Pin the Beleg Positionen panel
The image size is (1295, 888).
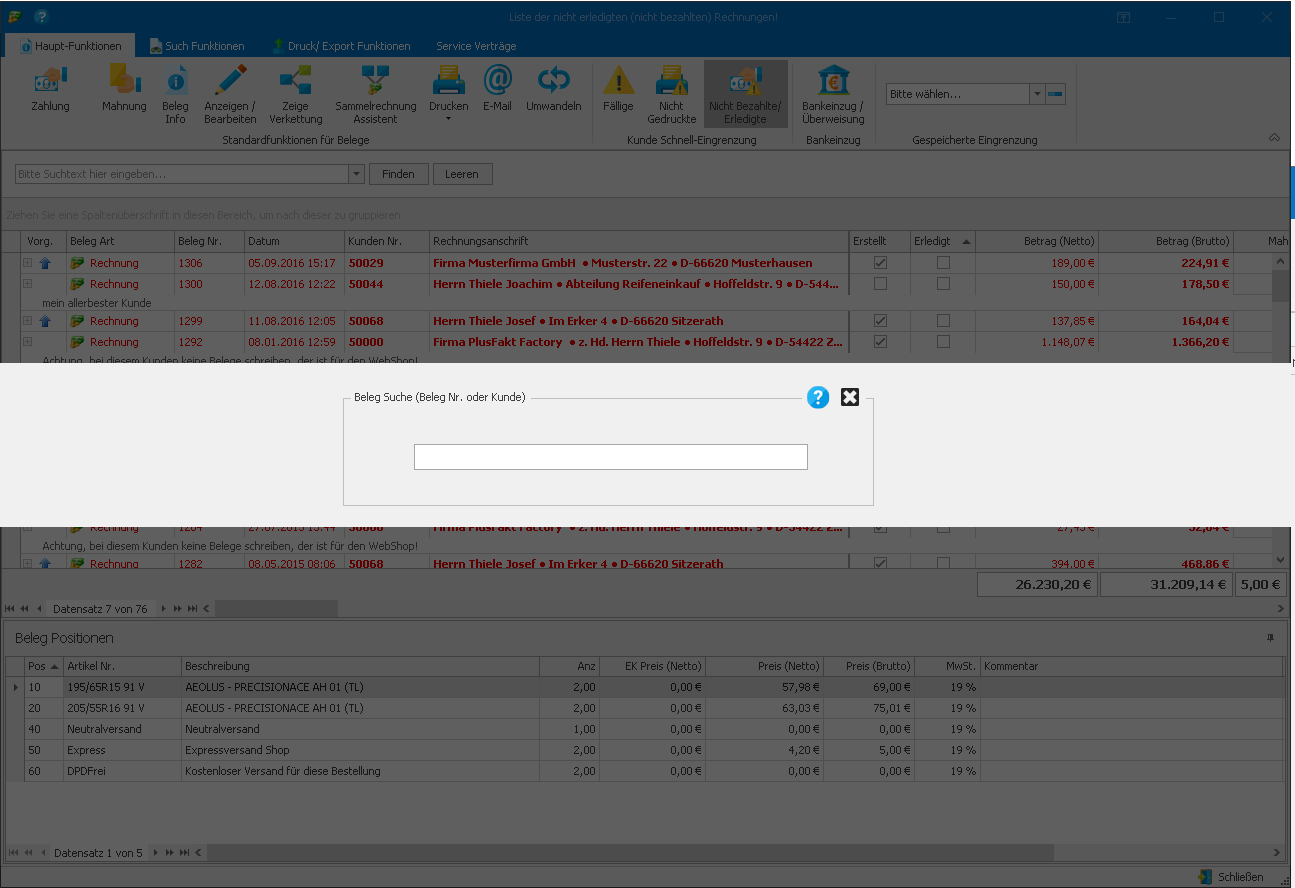[x=1271, y=638]
